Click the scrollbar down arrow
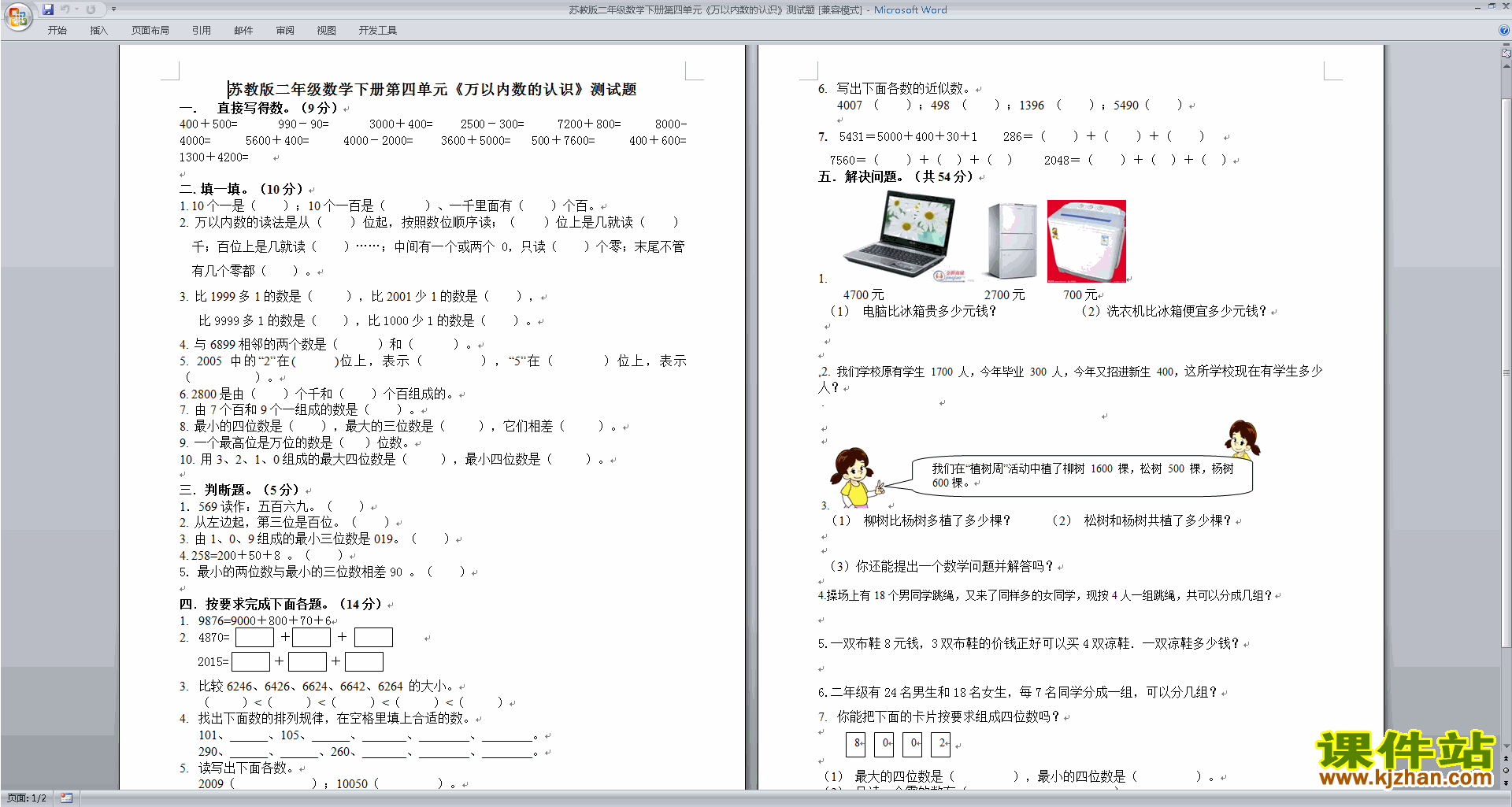 point(1506,746)
